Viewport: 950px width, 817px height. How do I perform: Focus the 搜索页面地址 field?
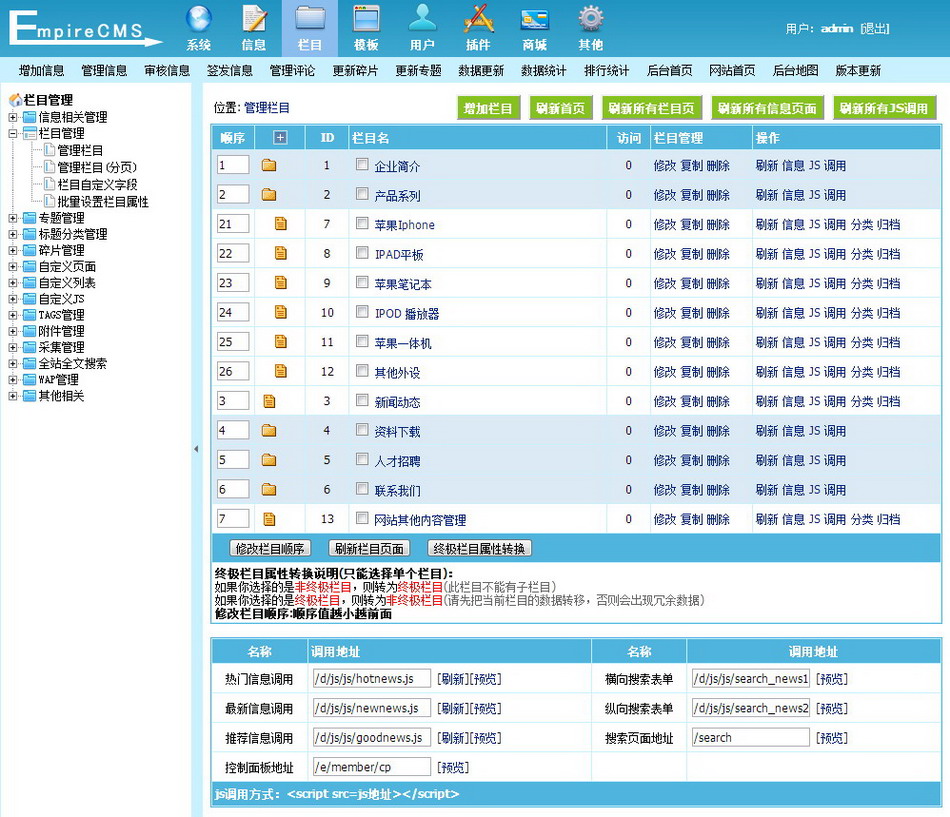[751, 737]
